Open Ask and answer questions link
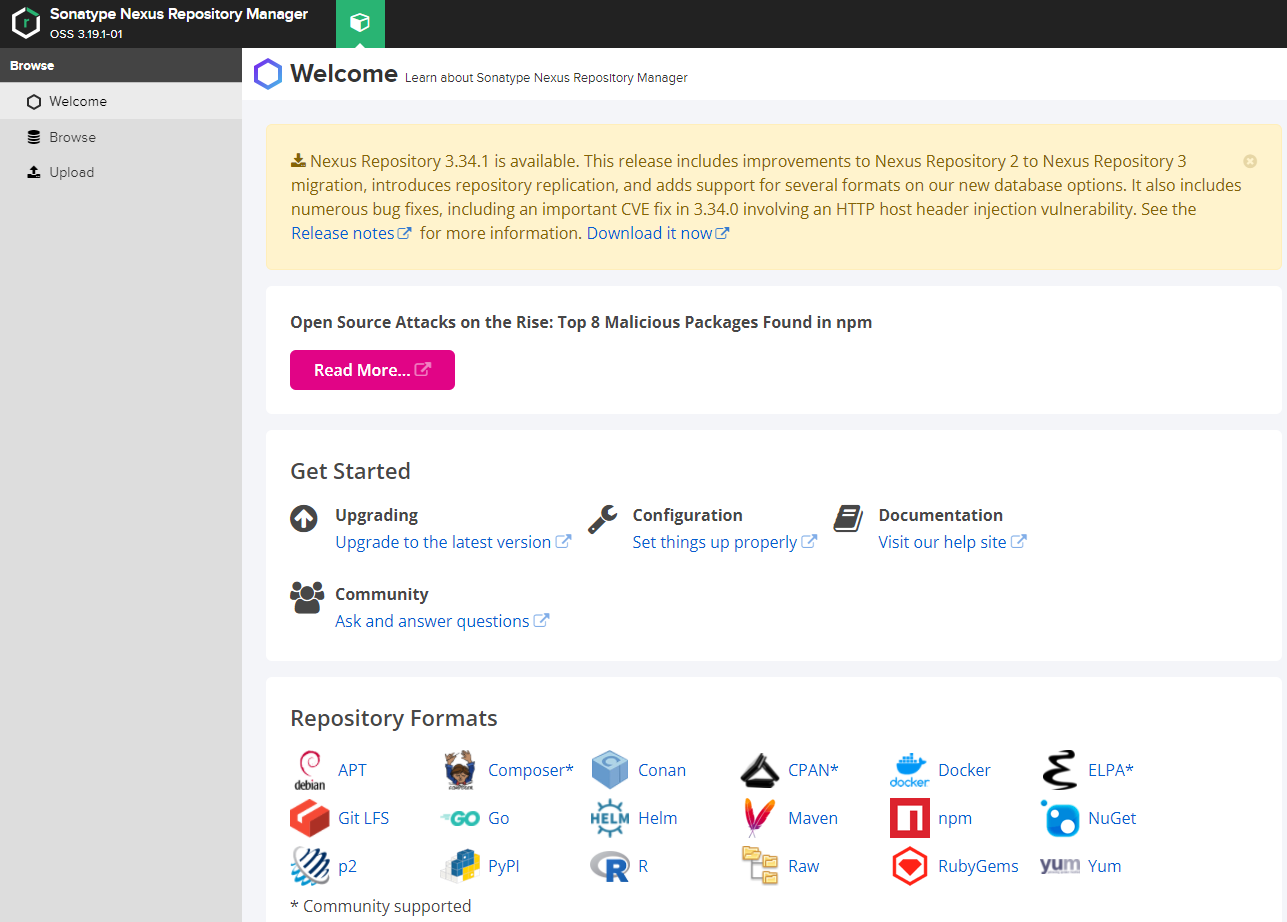Screen dimensions: 1287x922 [x=442, y=621]
